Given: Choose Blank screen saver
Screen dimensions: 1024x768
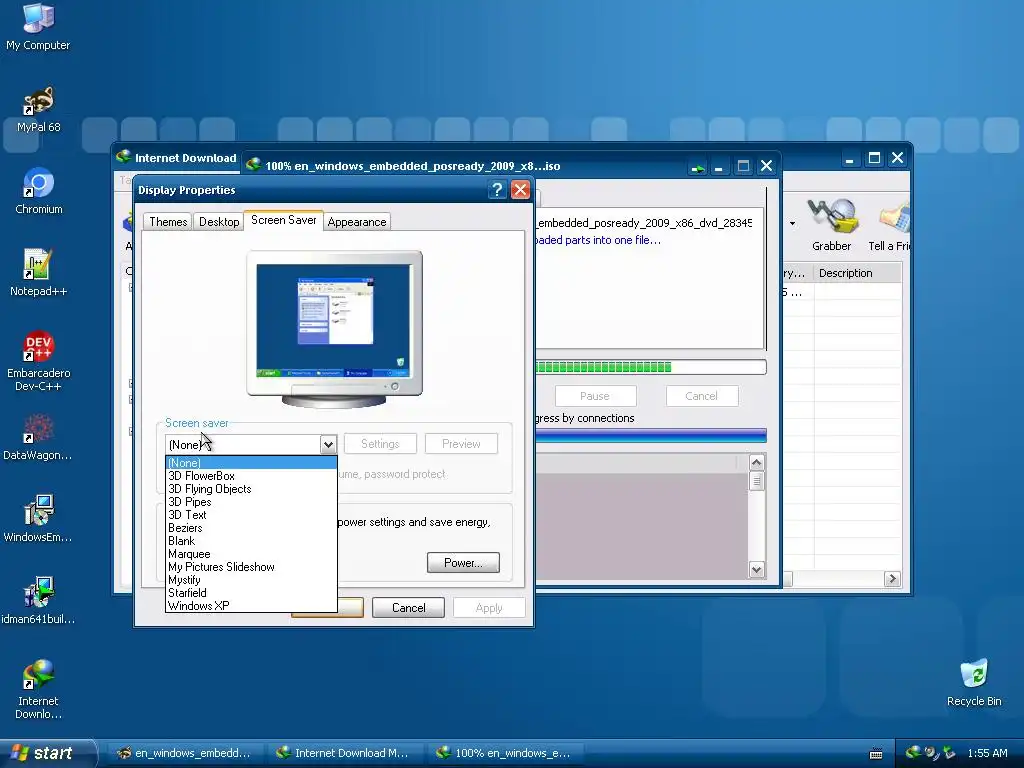Looking at the screenshot, I should pyautogui.click(x=251, y=541).
